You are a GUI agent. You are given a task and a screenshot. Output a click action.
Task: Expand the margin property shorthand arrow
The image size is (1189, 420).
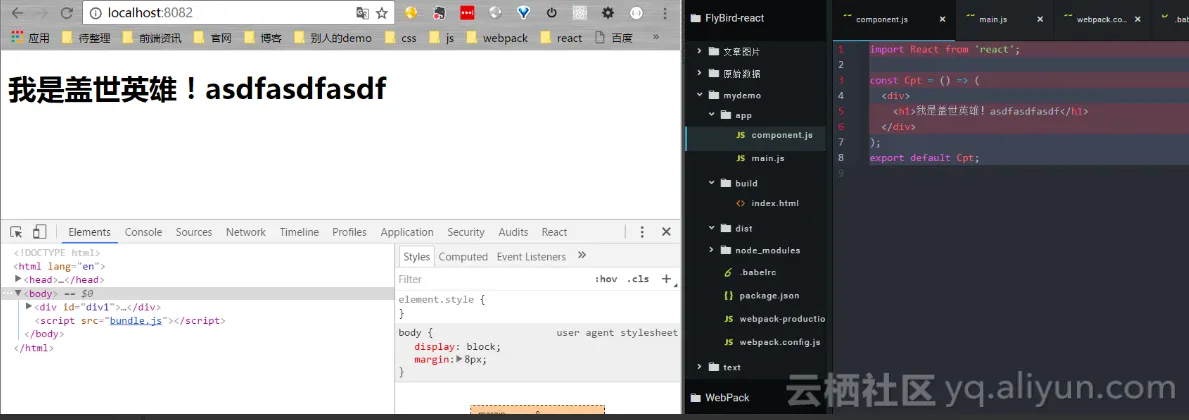(x=459, y=359)
